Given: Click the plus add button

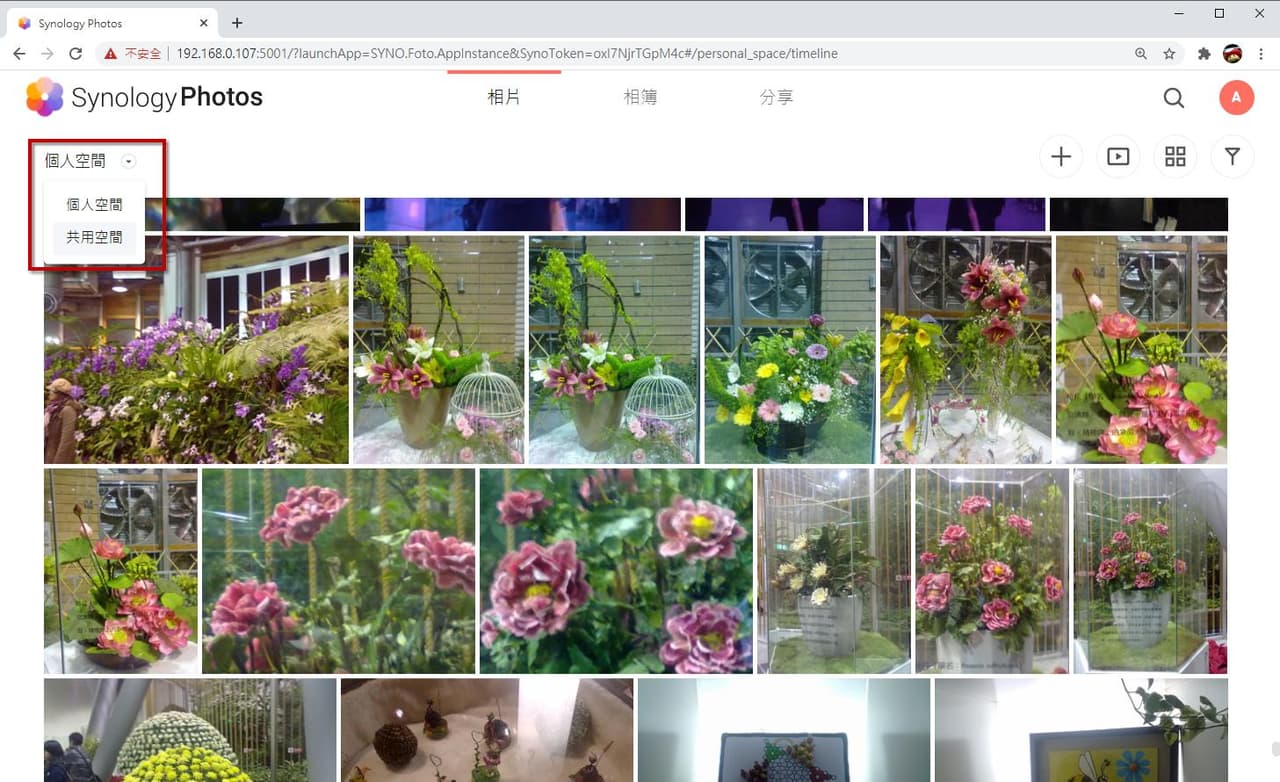Looking at the screenshot, I should [1061, 157].
